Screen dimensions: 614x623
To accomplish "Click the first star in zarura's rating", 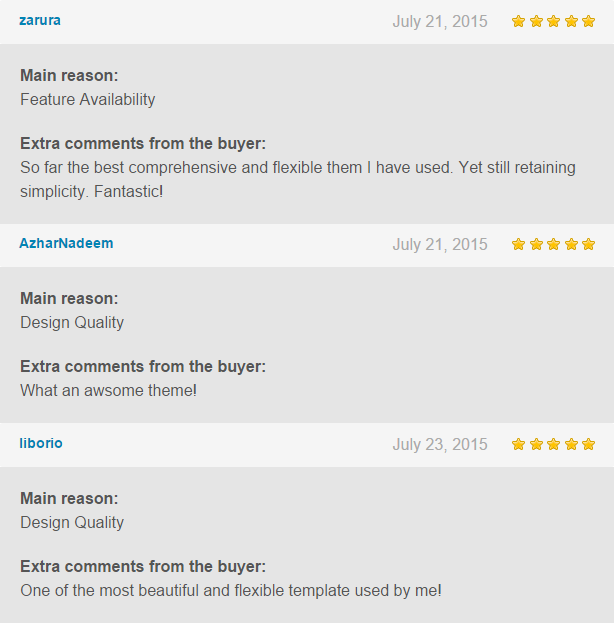I will click(x=519, y=21).
